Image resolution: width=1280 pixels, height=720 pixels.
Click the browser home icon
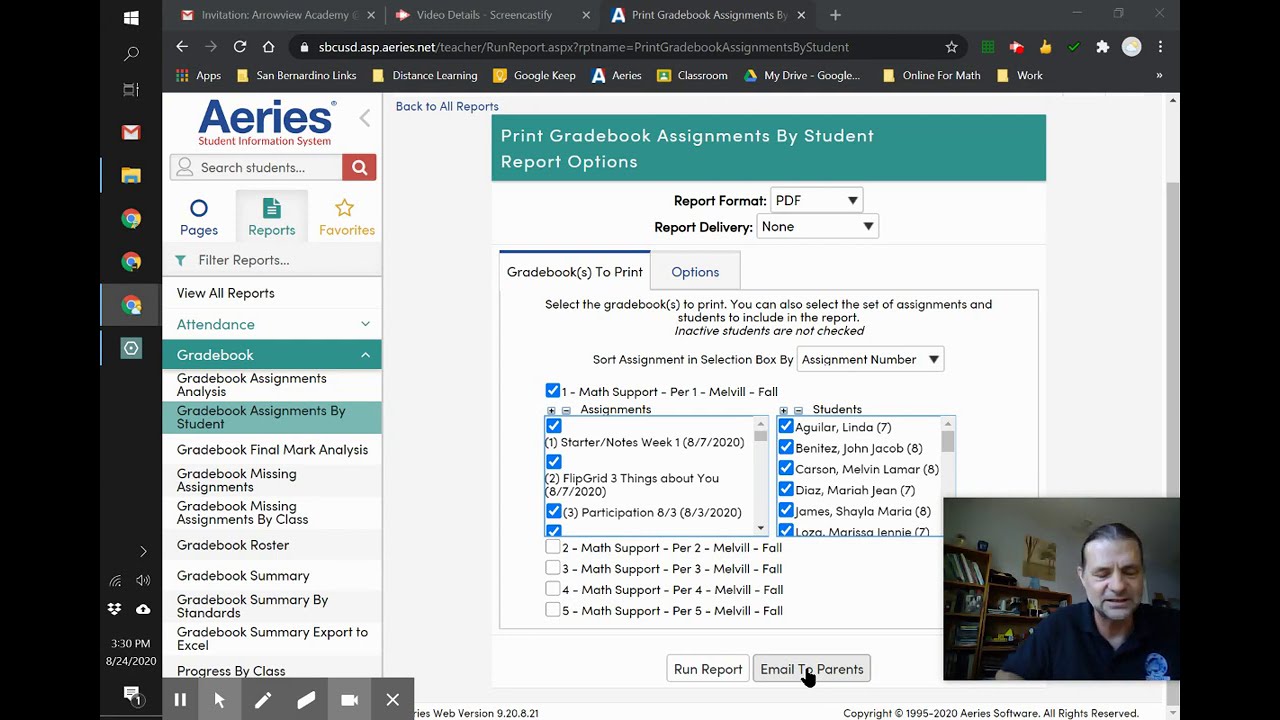tap(268, 47)
